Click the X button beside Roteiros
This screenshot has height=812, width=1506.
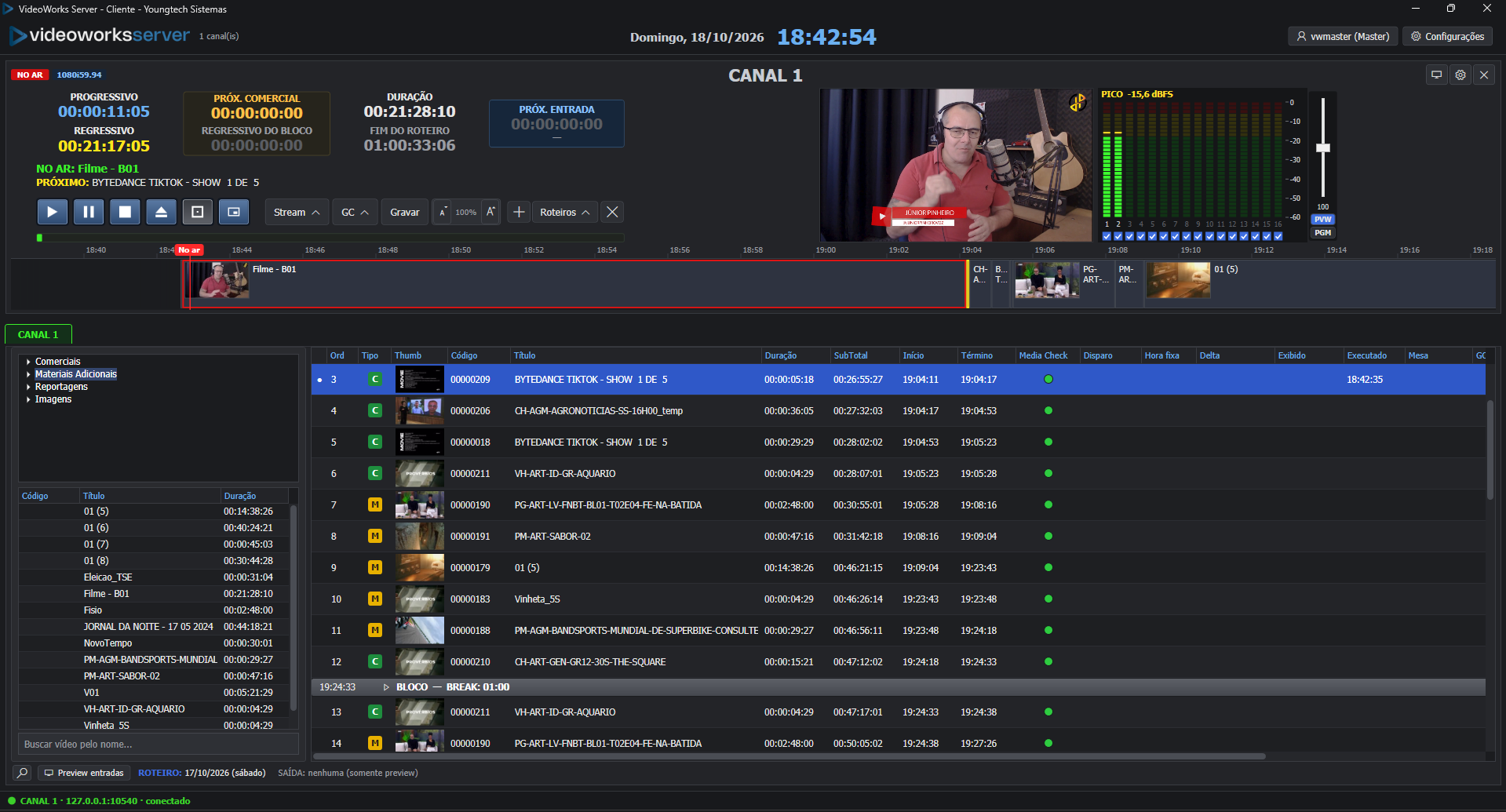(612, 212)
